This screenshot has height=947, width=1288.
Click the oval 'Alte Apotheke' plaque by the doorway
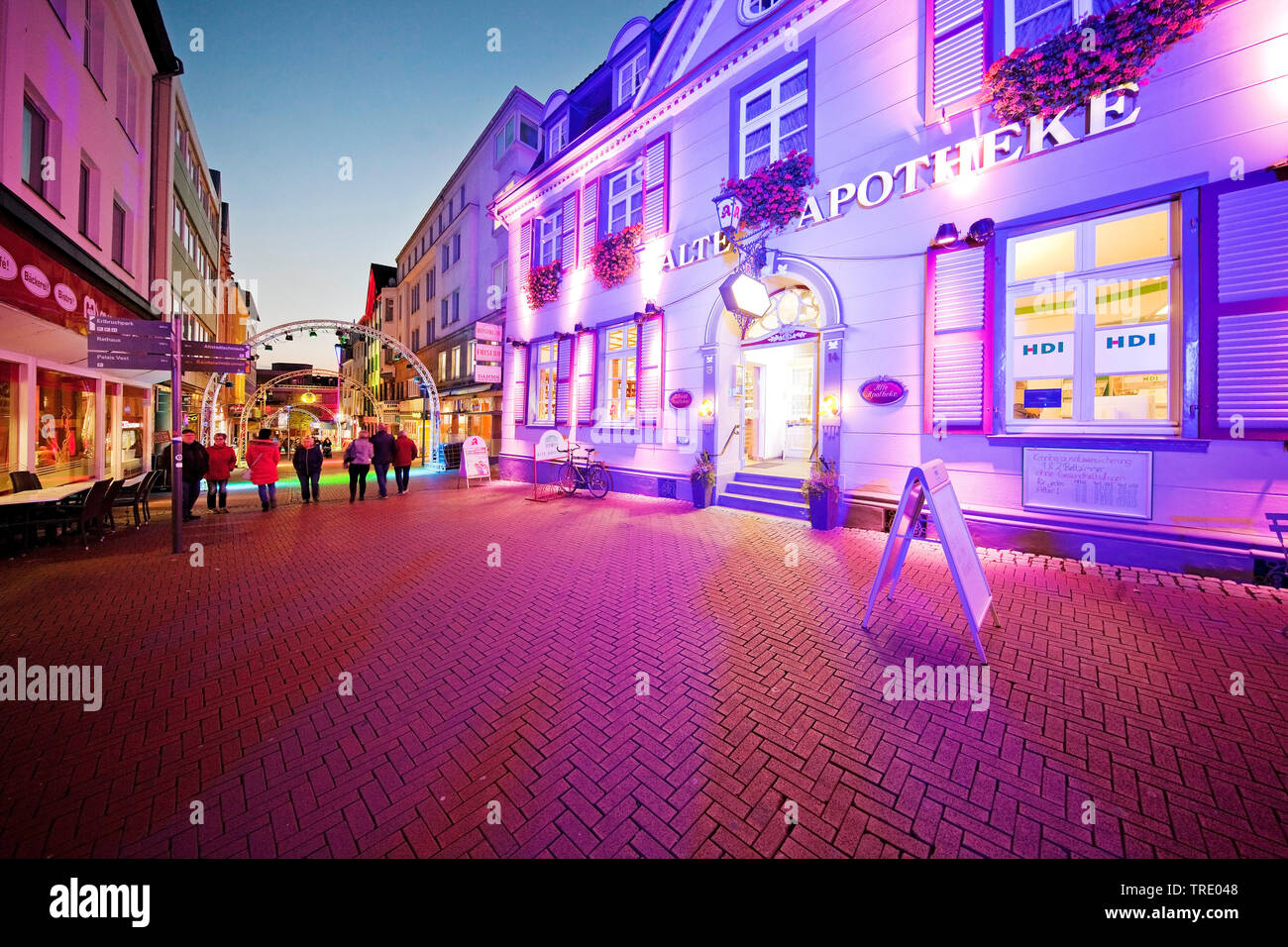881,390
